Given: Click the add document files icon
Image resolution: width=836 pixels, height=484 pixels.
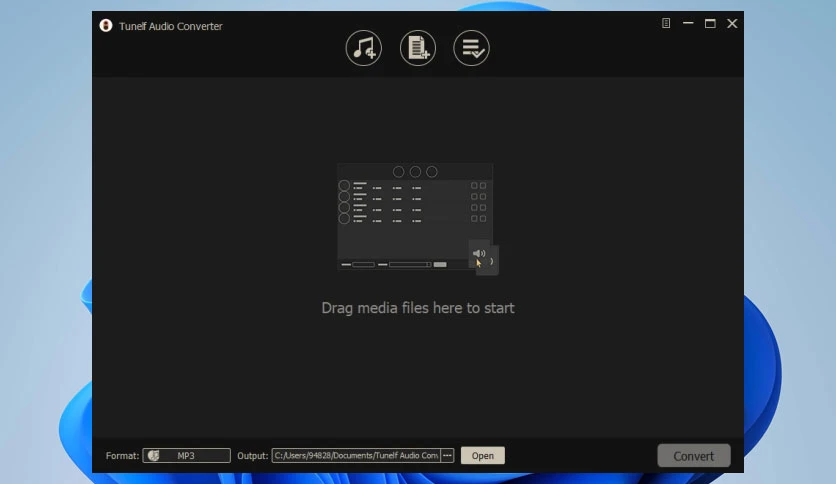Looking at the screenshot, I should pos(417,48).
